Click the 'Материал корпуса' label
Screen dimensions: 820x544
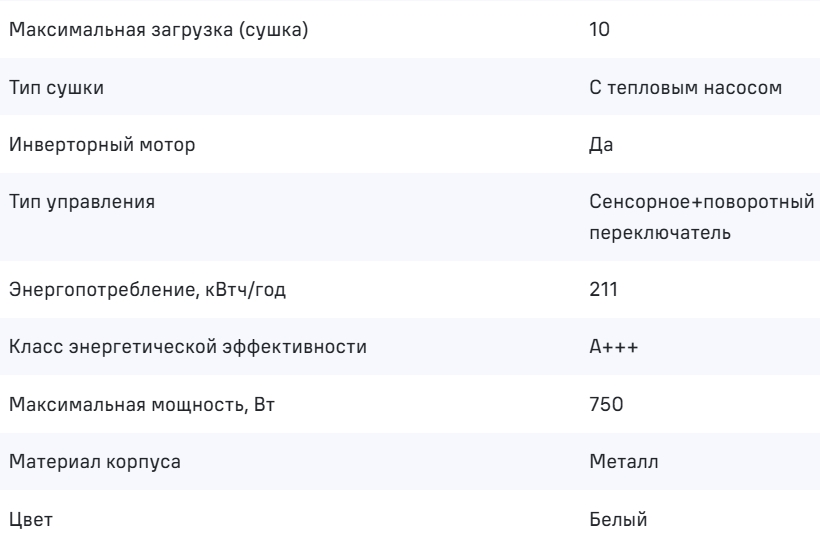coord(95,464)
